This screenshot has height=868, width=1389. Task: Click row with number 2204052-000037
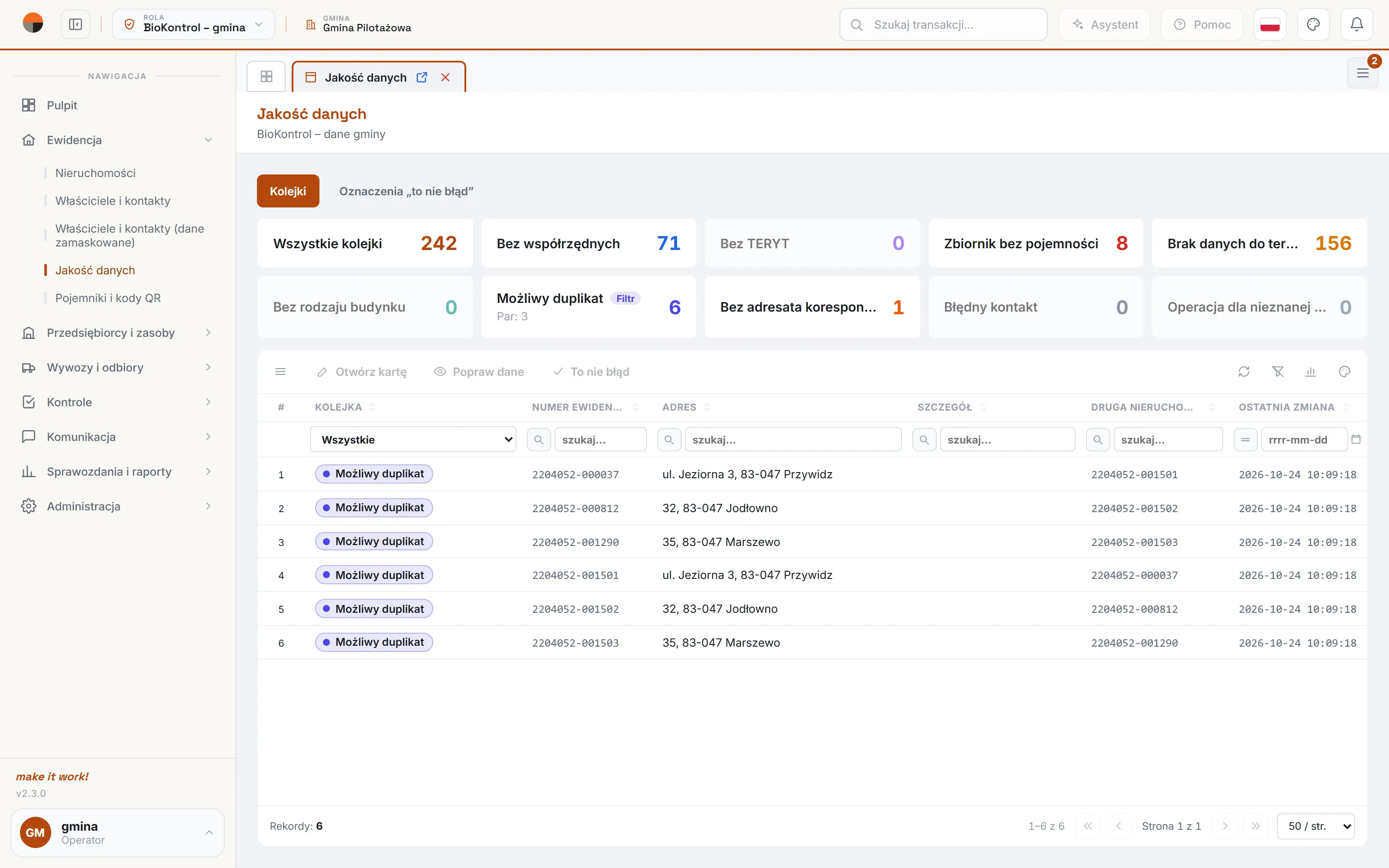pyautogui.click(x=812, y=474)
